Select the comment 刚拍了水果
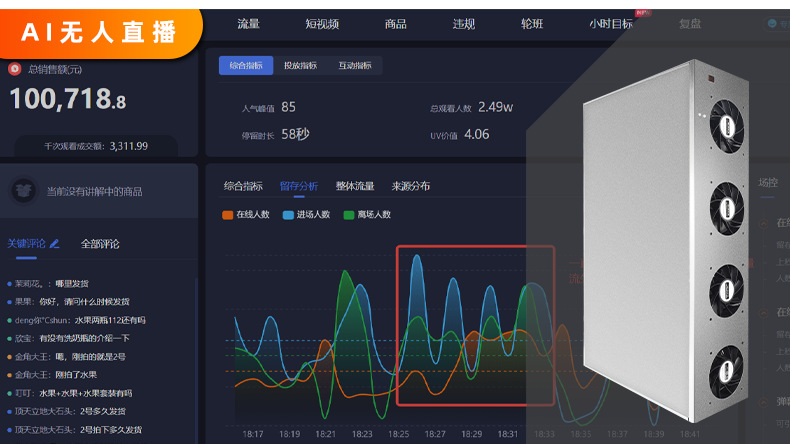790x444 pixels. click(x=76, y=375)
